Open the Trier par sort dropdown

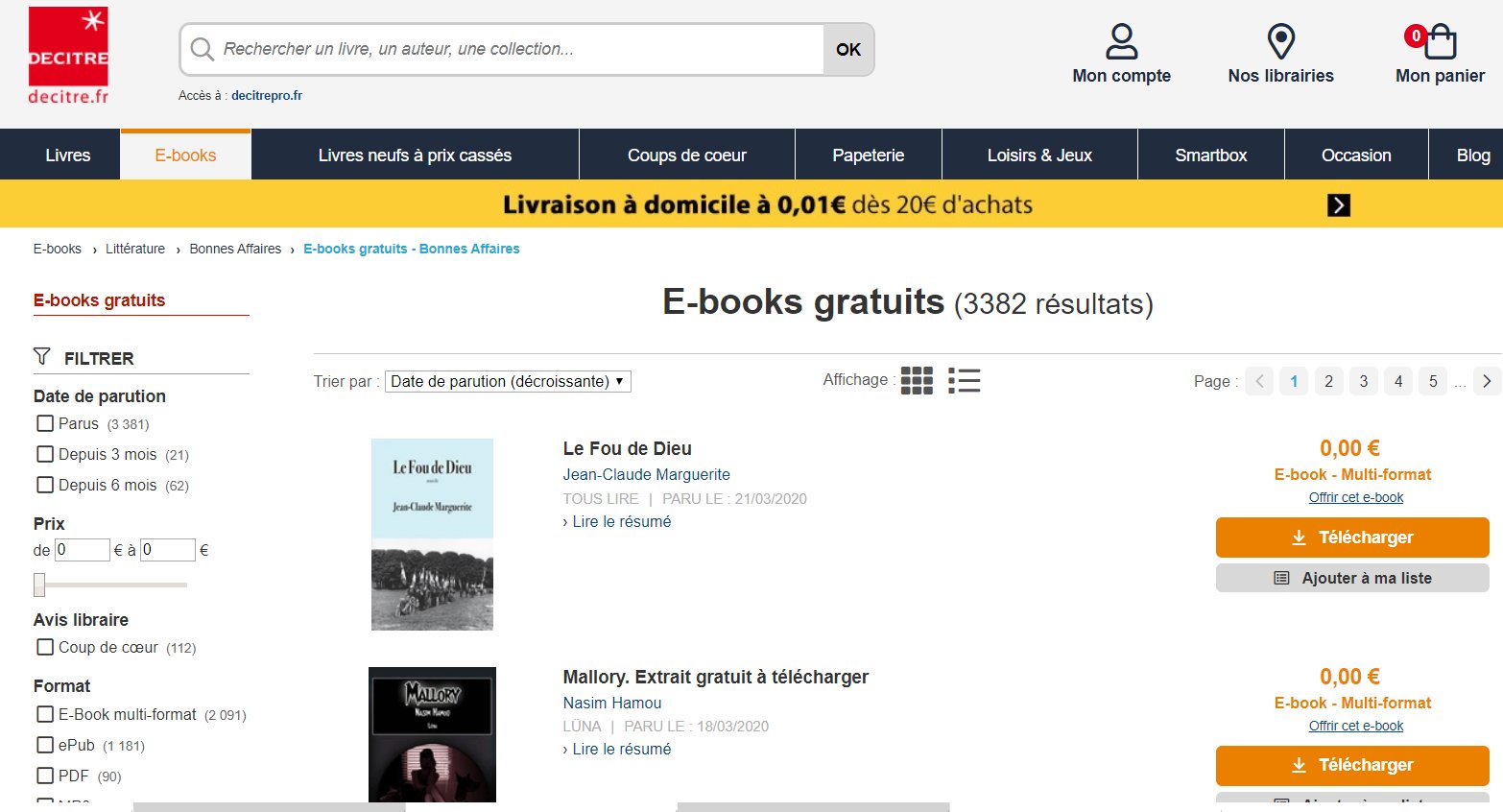pyautogui.click(x=508, y=381)
